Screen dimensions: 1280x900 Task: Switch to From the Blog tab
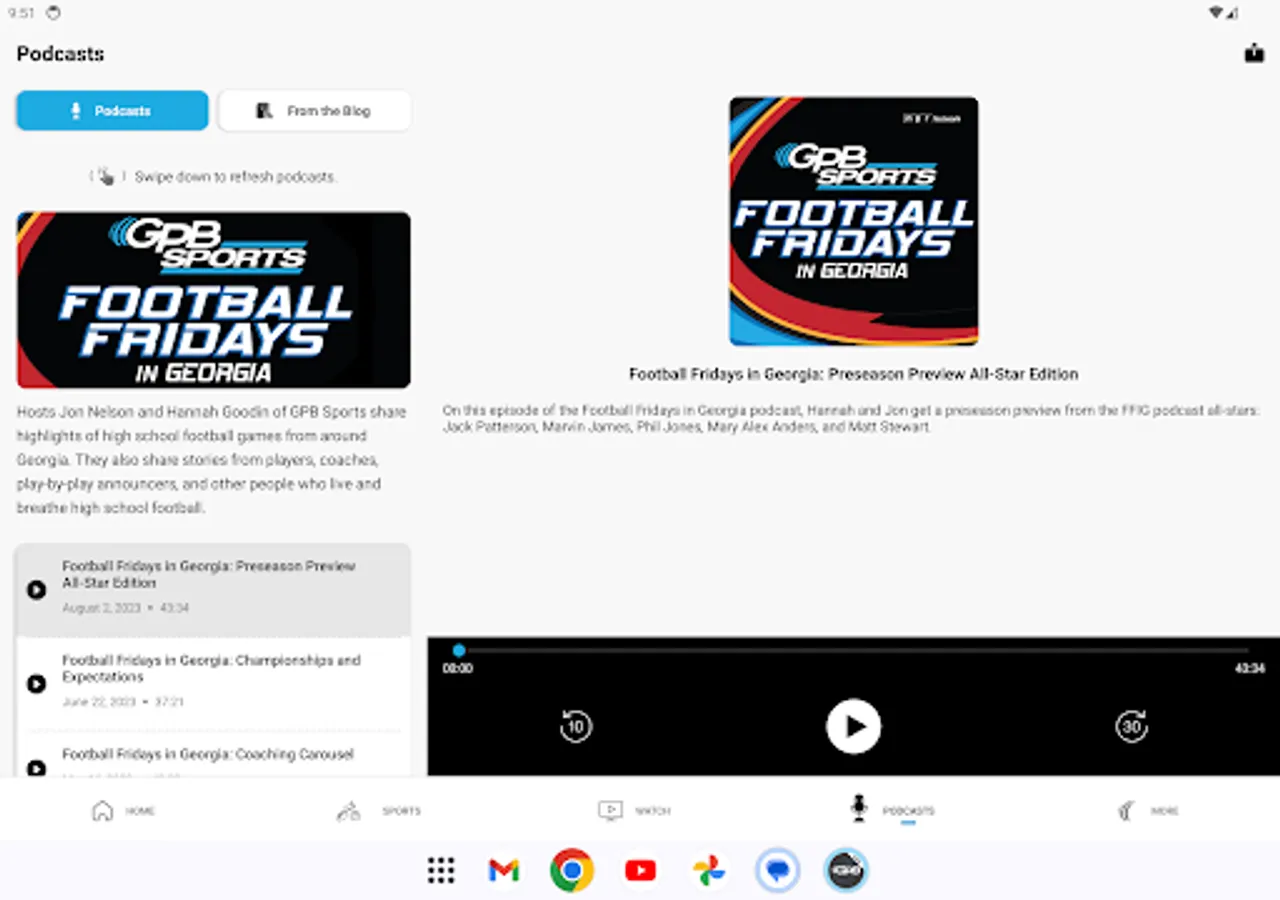point(314,111)
